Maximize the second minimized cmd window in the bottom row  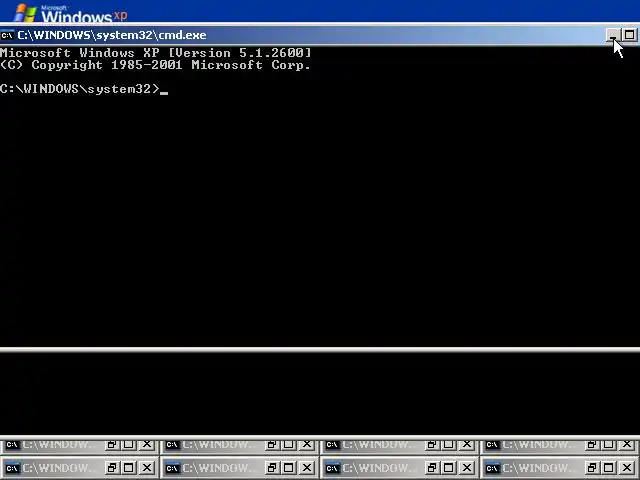tap(289, 468)
